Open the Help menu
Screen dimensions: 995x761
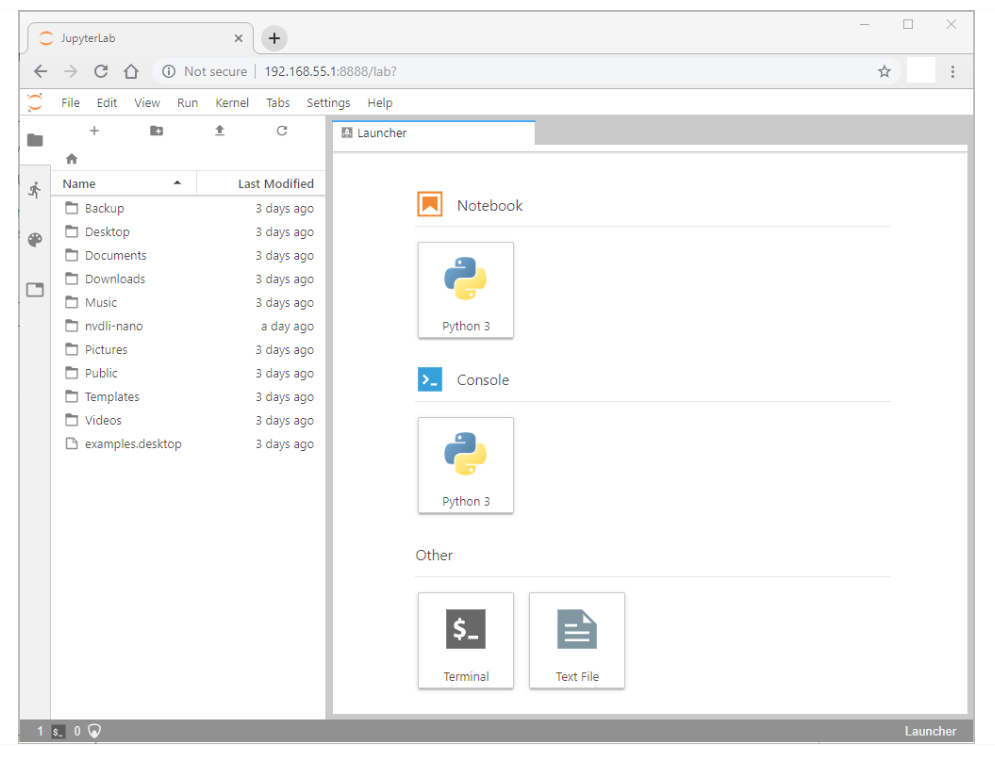click(379, 103)
